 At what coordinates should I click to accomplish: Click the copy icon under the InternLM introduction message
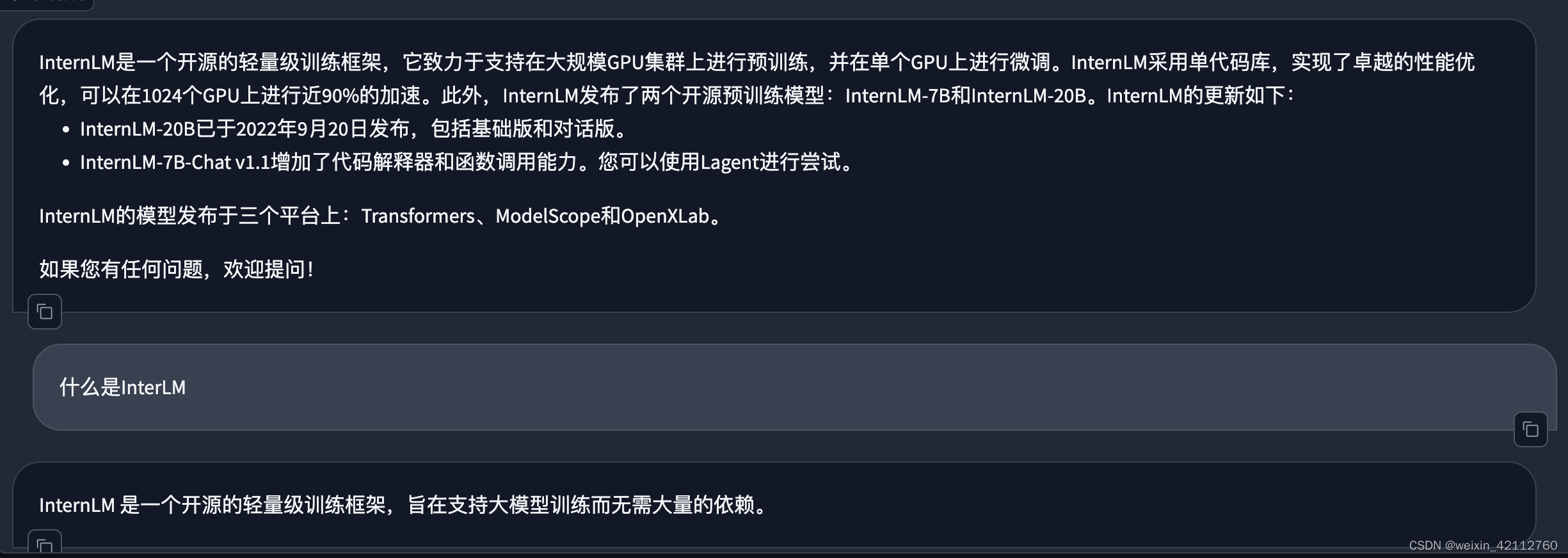coord(44,312)
